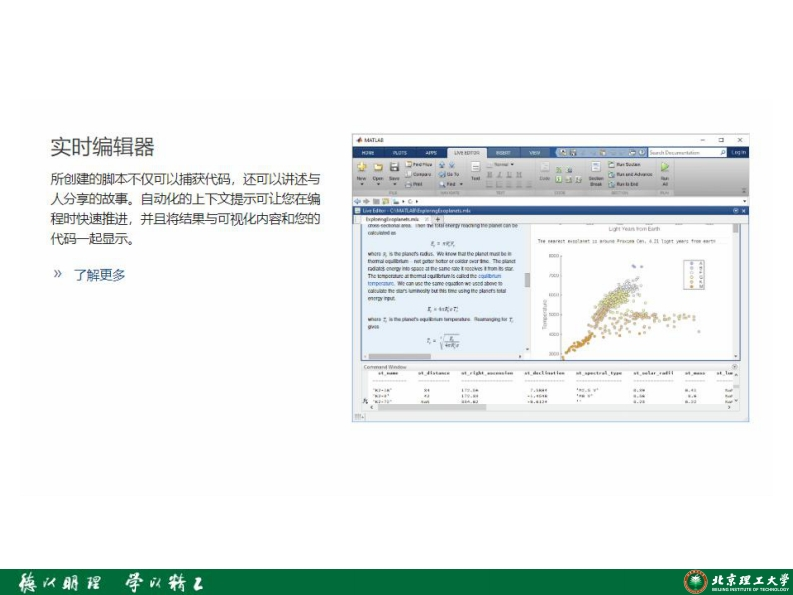Click the Open folder icon

(378, 168)
